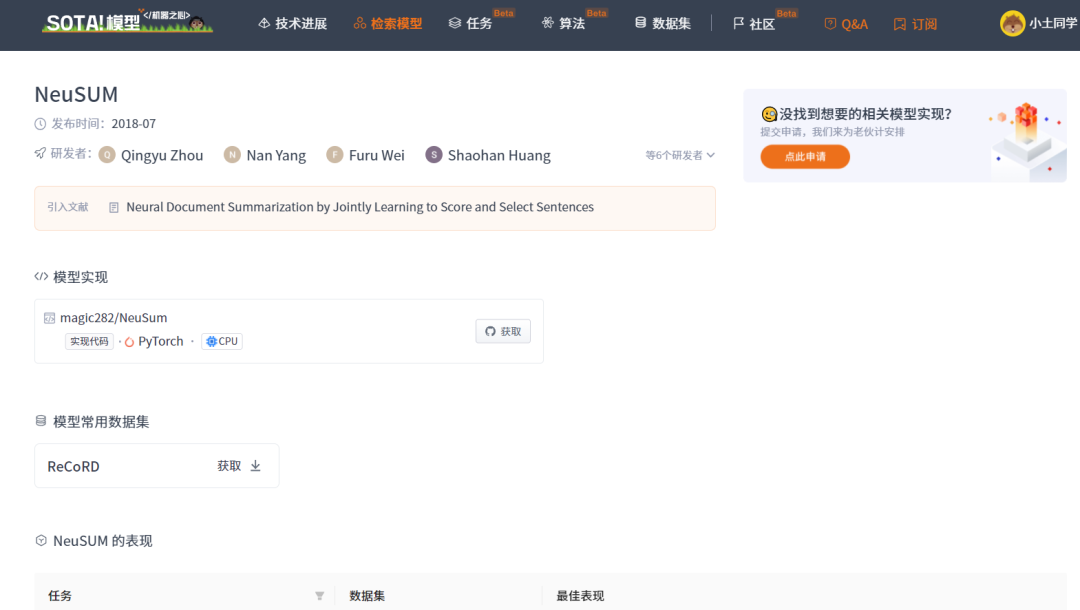The height and width of the screenshot is (610, 1080).
Task: Click Qingyu Zhou's avatar circle
Action: click(107, 155)
